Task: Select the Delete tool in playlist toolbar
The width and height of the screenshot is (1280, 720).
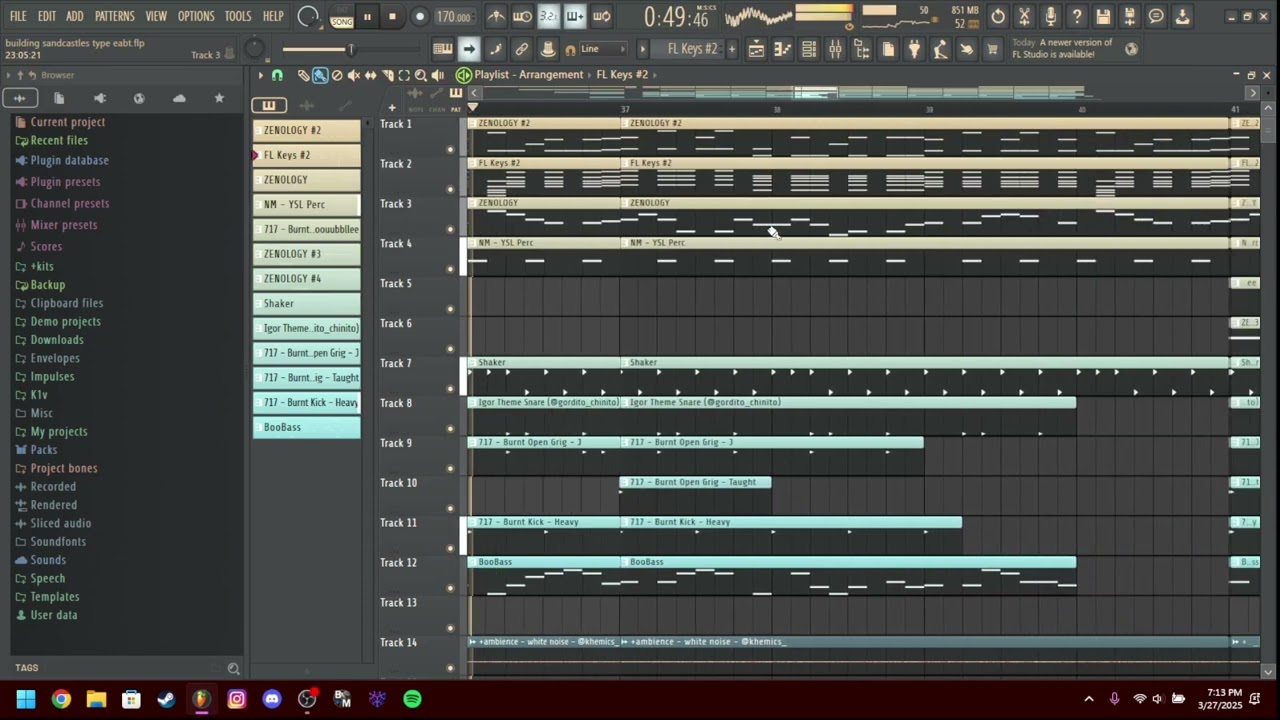Action: tap(337, 75)
